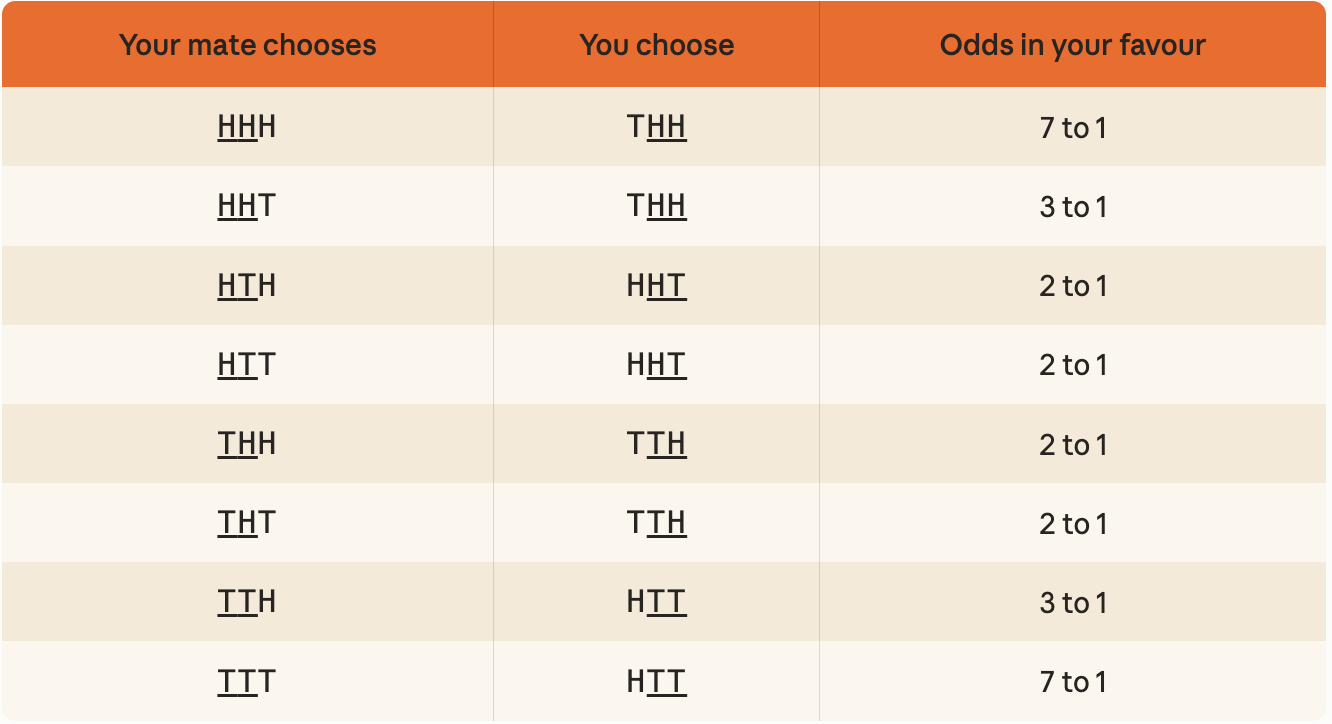Click TTH in You choose beside THT

[657, 523]
